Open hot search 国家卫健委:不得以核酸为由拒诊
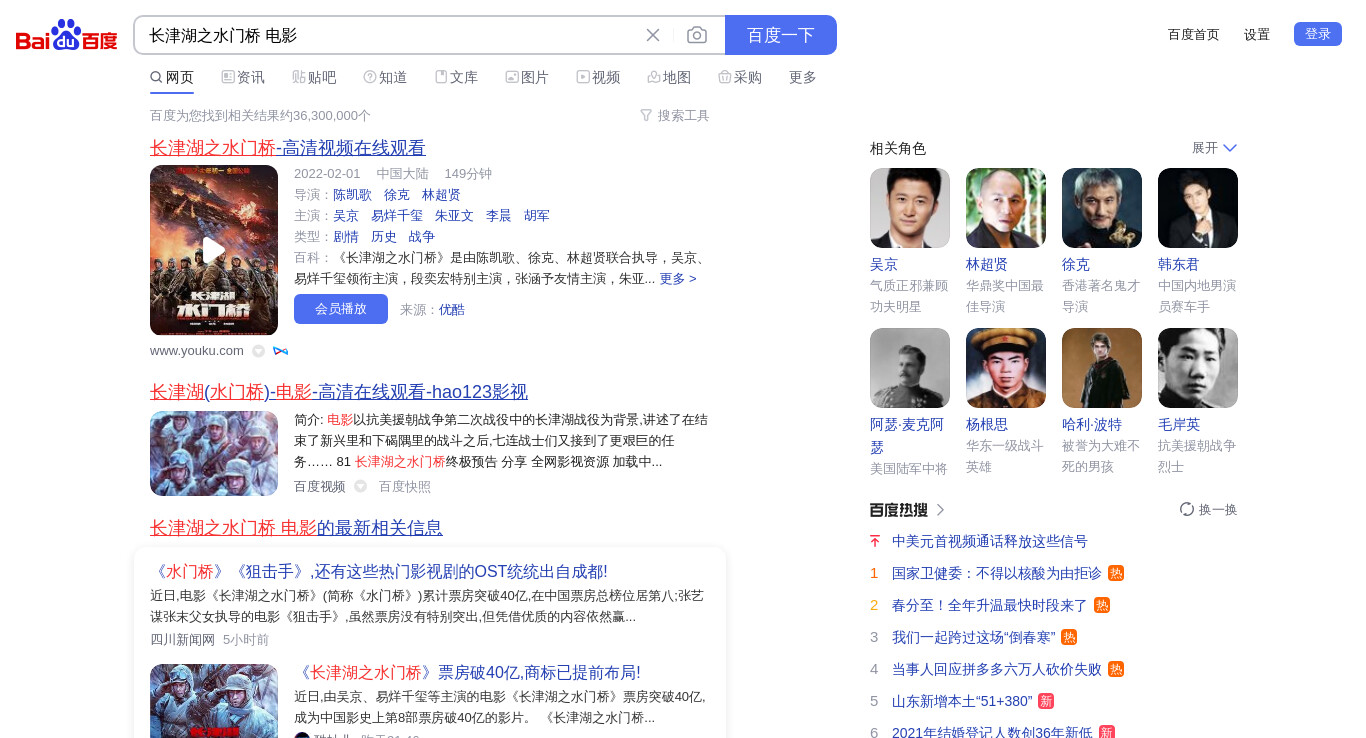The height and width of the screenshot is (738, 1366). (x=997, y=574)
